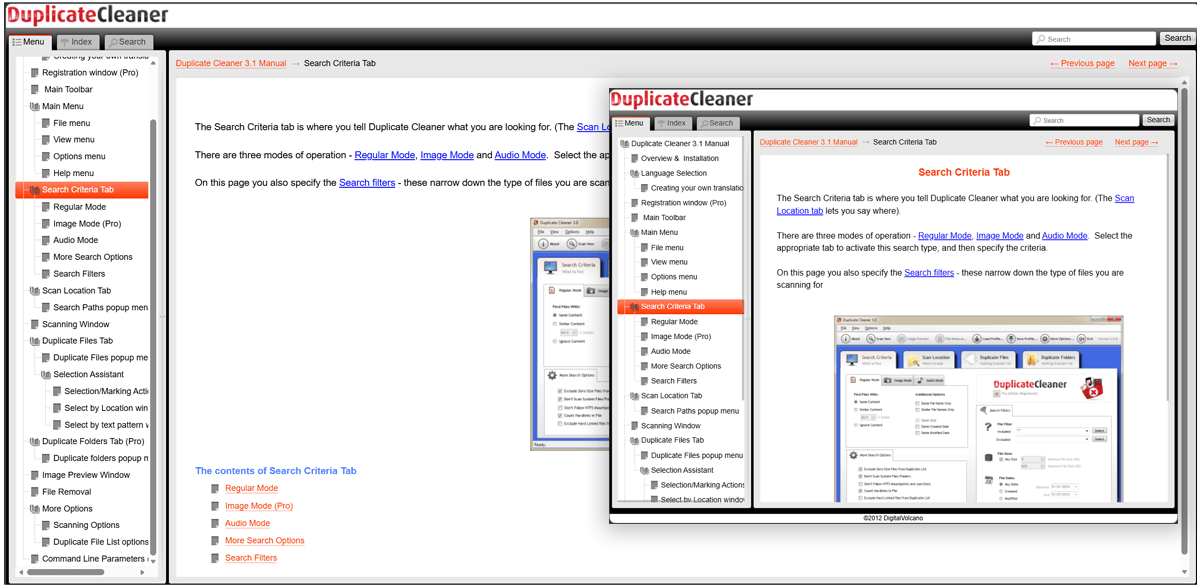
Task: Go to the Next page link
Action: [x=1152, y=63]
